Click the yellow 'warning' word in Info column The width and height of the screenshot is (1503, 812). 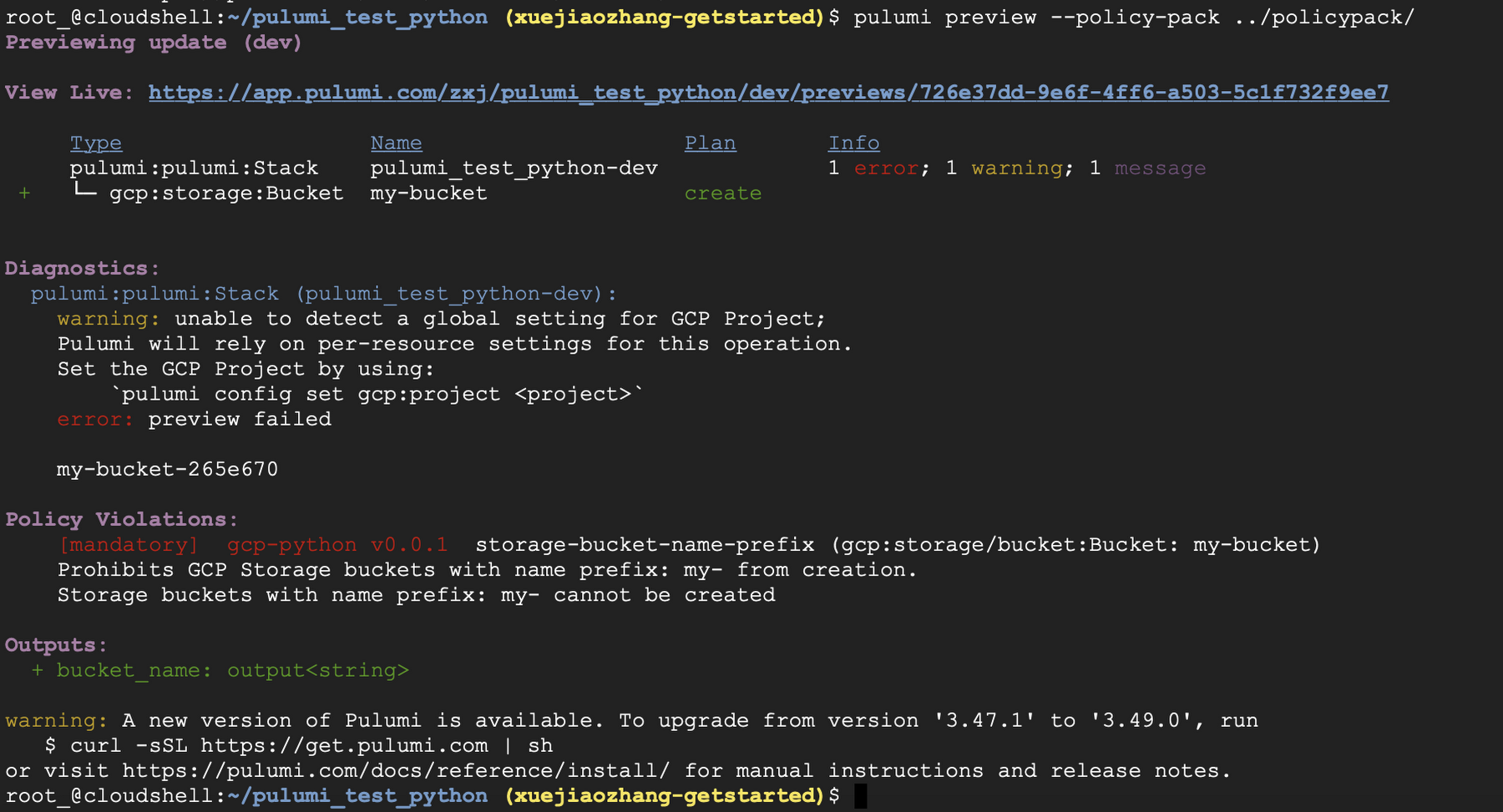coord(1017,169)
